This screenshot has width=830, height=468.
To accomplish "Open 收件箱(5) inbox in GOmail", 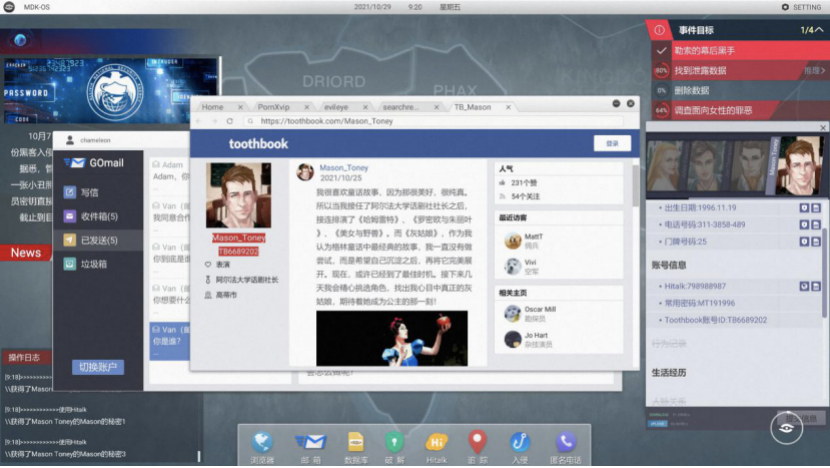I will tap(98, 216).
